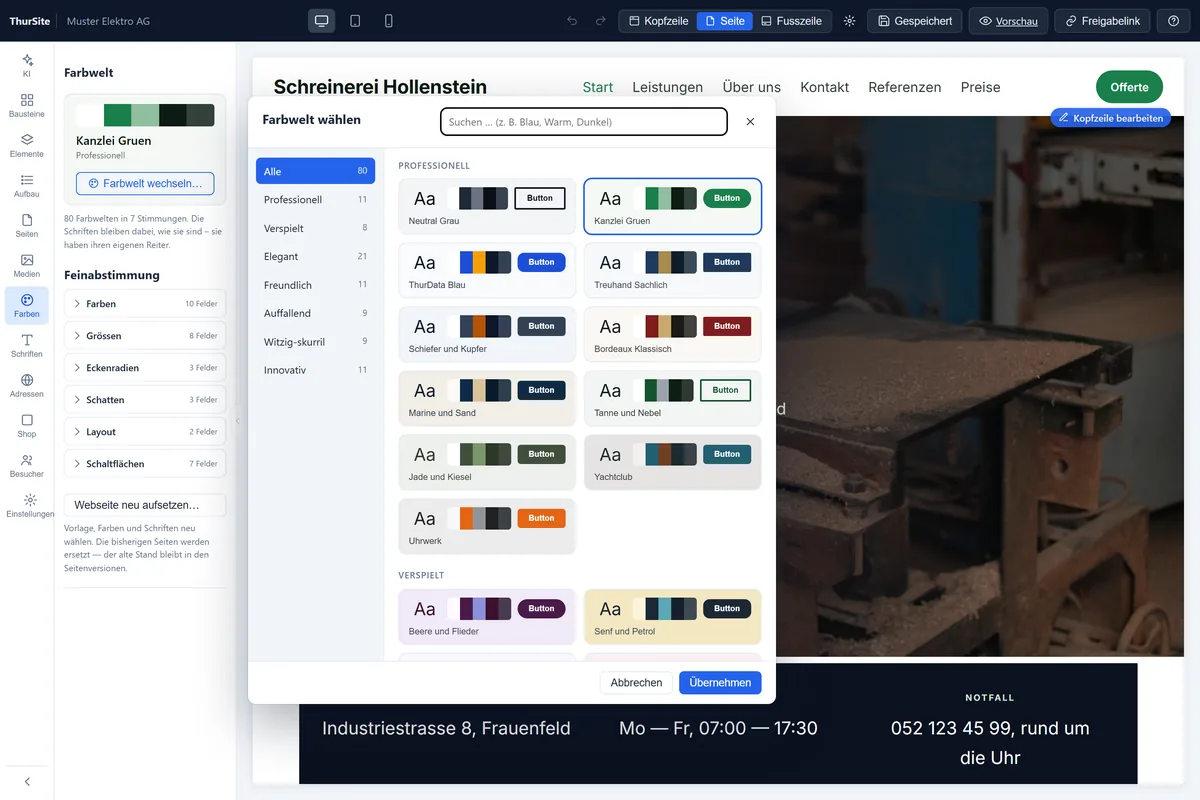Choose the ThurData Blau color theme
This screenshot has width=1200, height=800.
coord(487,270)
